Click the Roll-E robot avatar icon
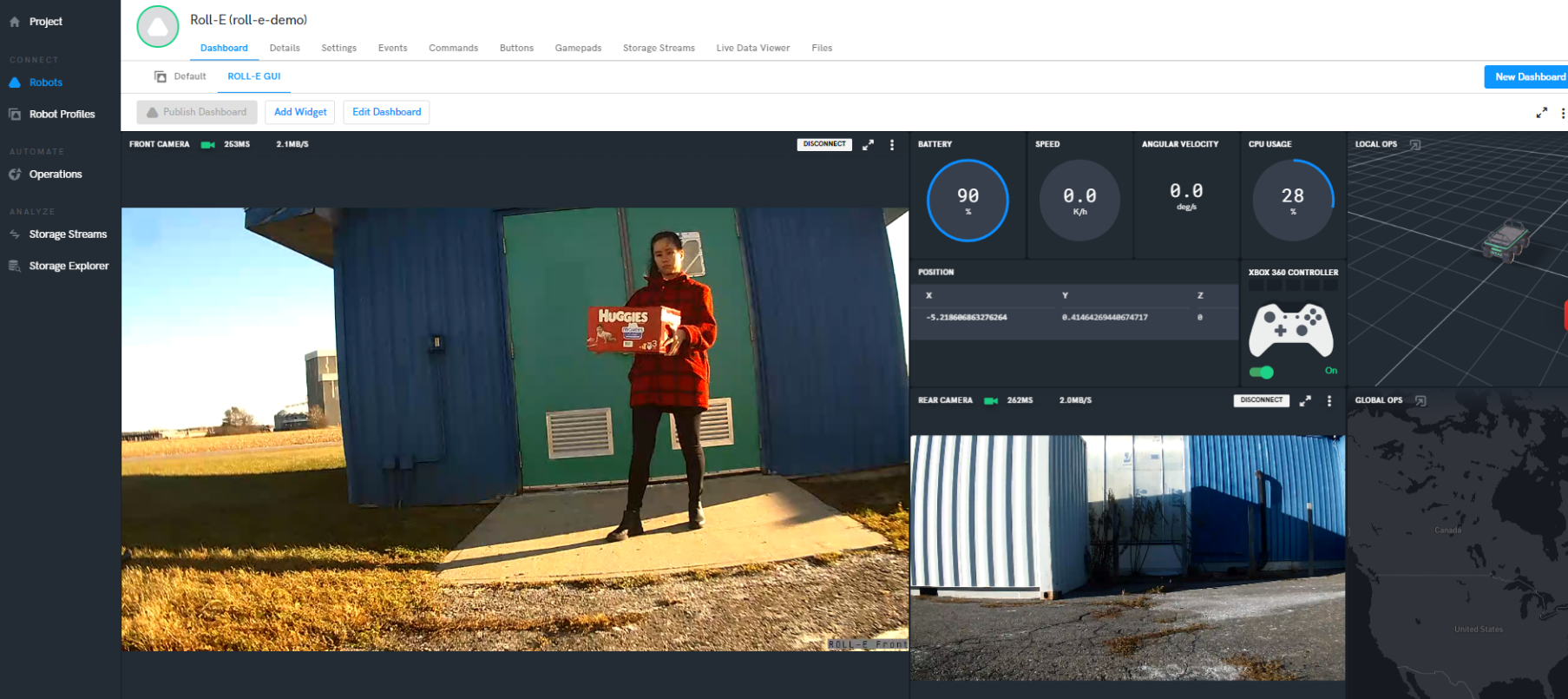The width and height of the screenshot is (1568, 699). (158, 27)
